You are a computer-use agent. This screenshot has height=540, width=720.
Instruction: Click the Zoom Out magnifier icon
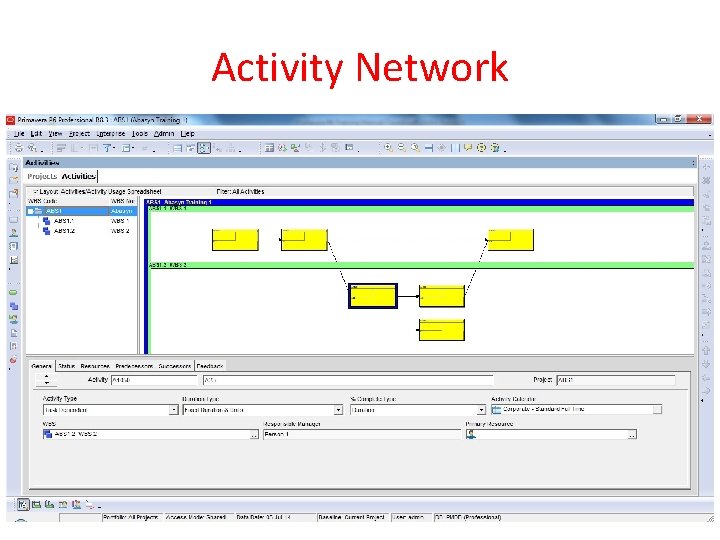coord(402,147)
